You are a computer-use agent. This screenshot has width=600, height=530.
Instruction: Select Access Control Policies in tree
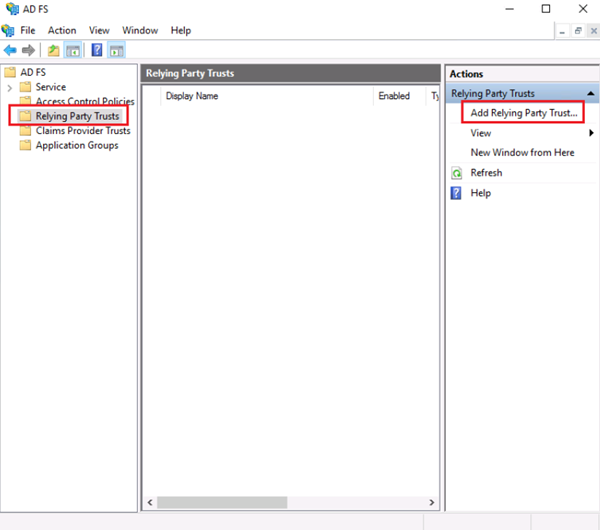pos(85,101)
